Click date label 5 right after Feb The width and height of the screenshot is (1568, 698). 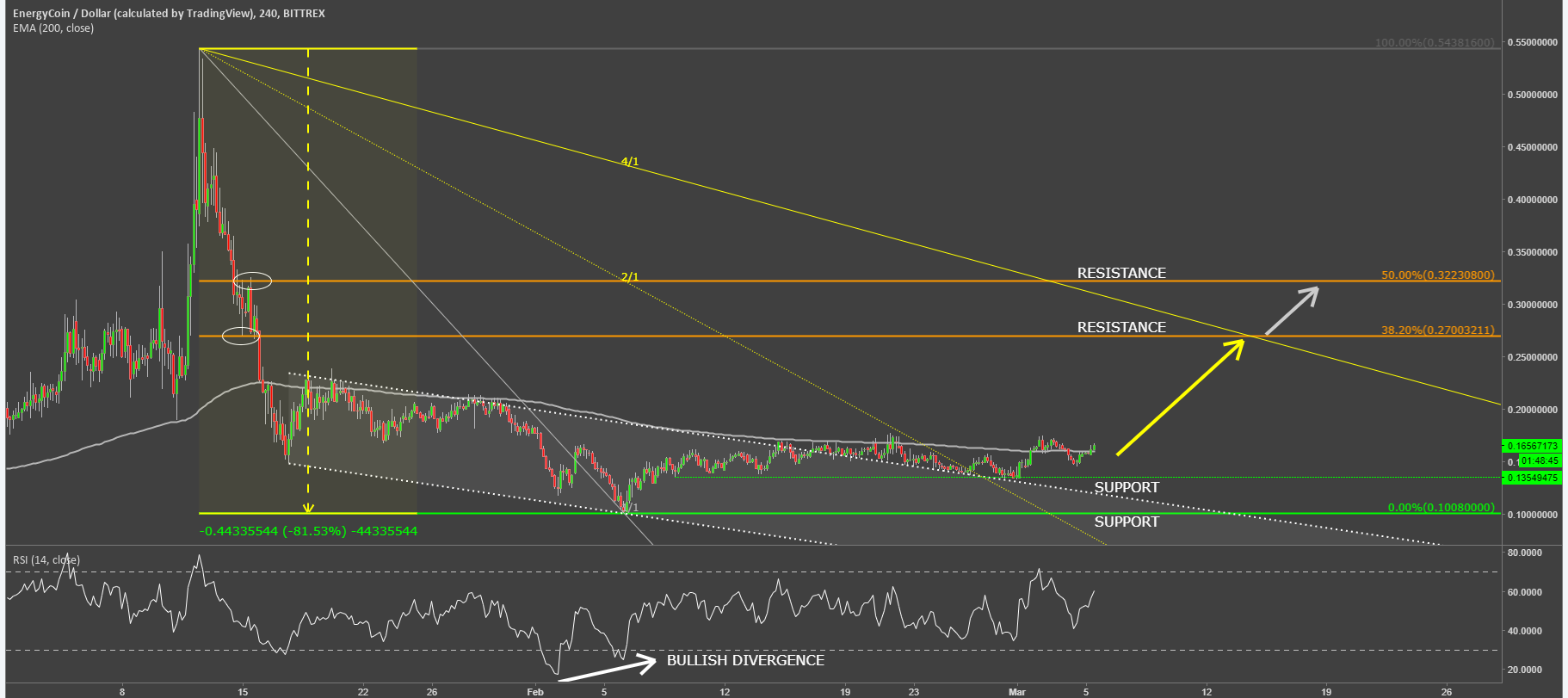[x=604, y=692]
